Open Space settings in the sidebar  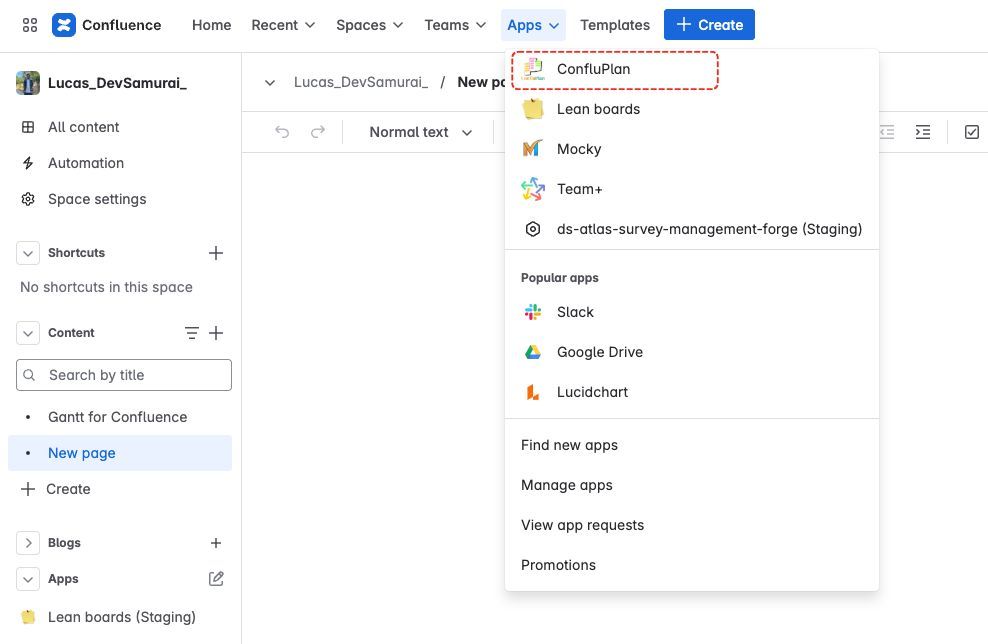pyautogui.click(x=120, y=199)
